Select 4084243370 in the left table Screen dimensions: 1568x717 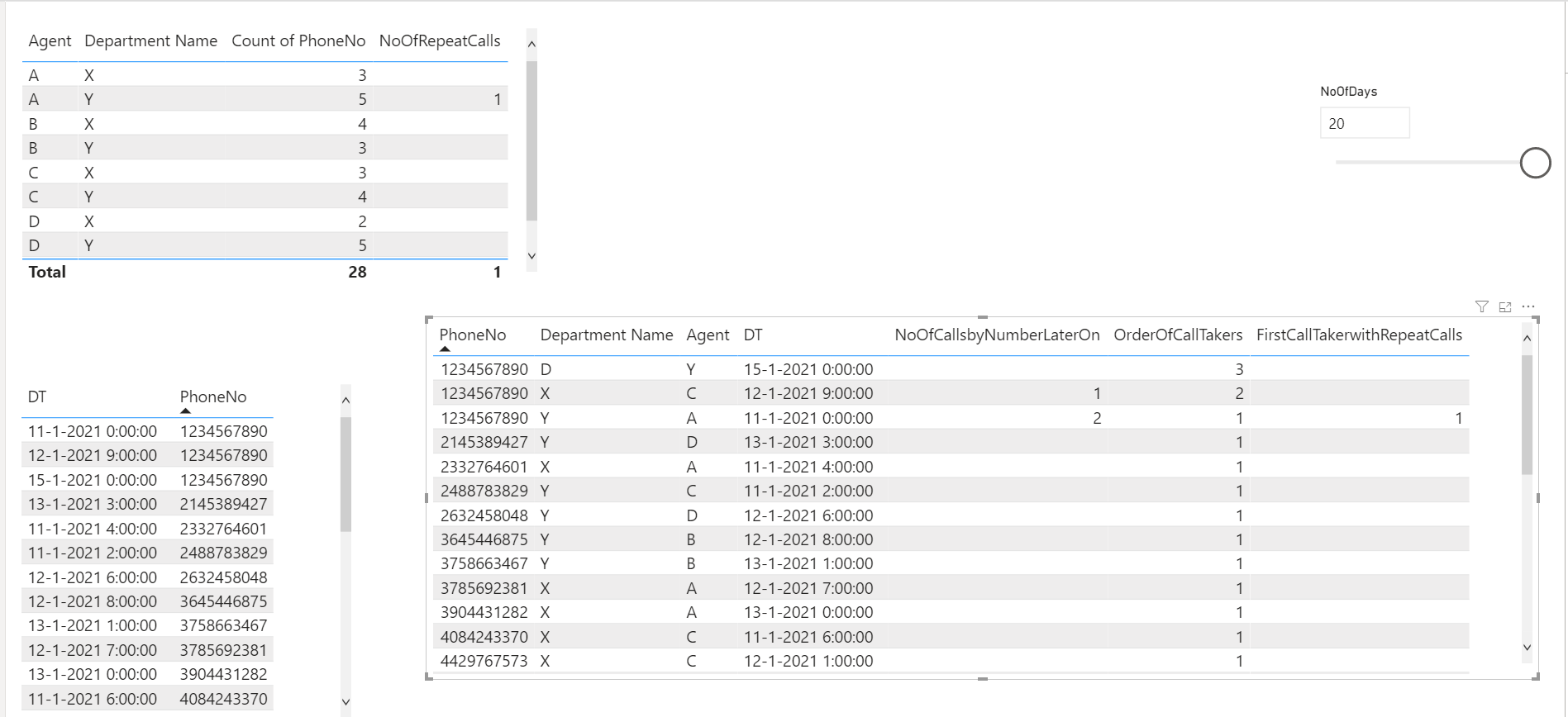(x=224, y=699)
